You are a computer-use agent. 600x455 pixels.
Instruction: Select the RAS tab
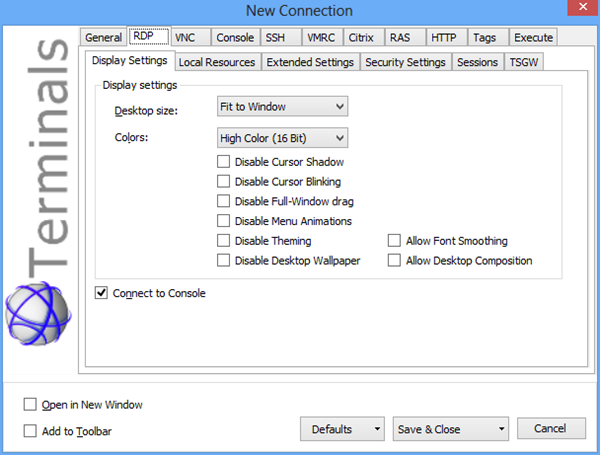pyautogui.click(x=405, y=38)
